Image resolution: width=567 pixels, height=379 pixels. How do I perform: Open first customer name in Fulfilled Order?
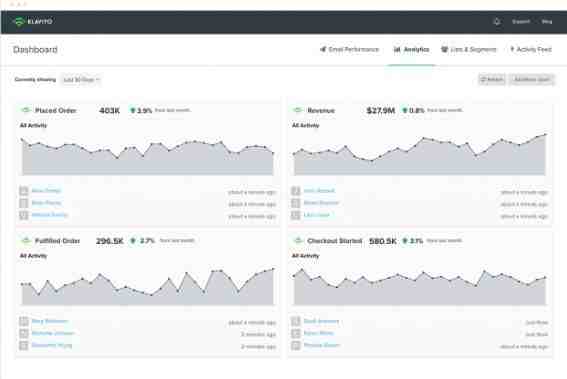50,321
